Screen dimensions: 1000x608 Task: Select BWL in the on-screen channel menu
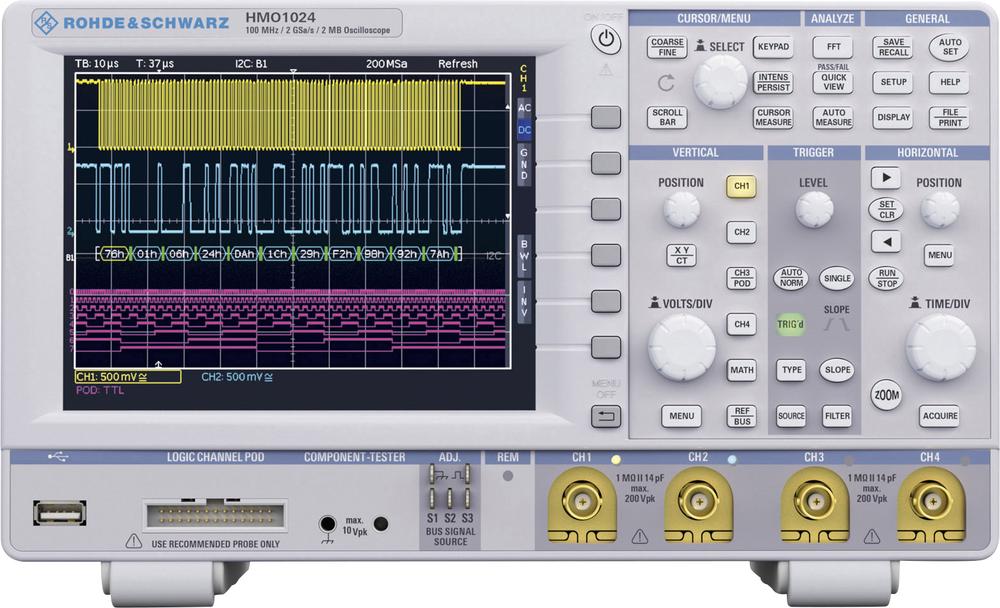point(524,255)
